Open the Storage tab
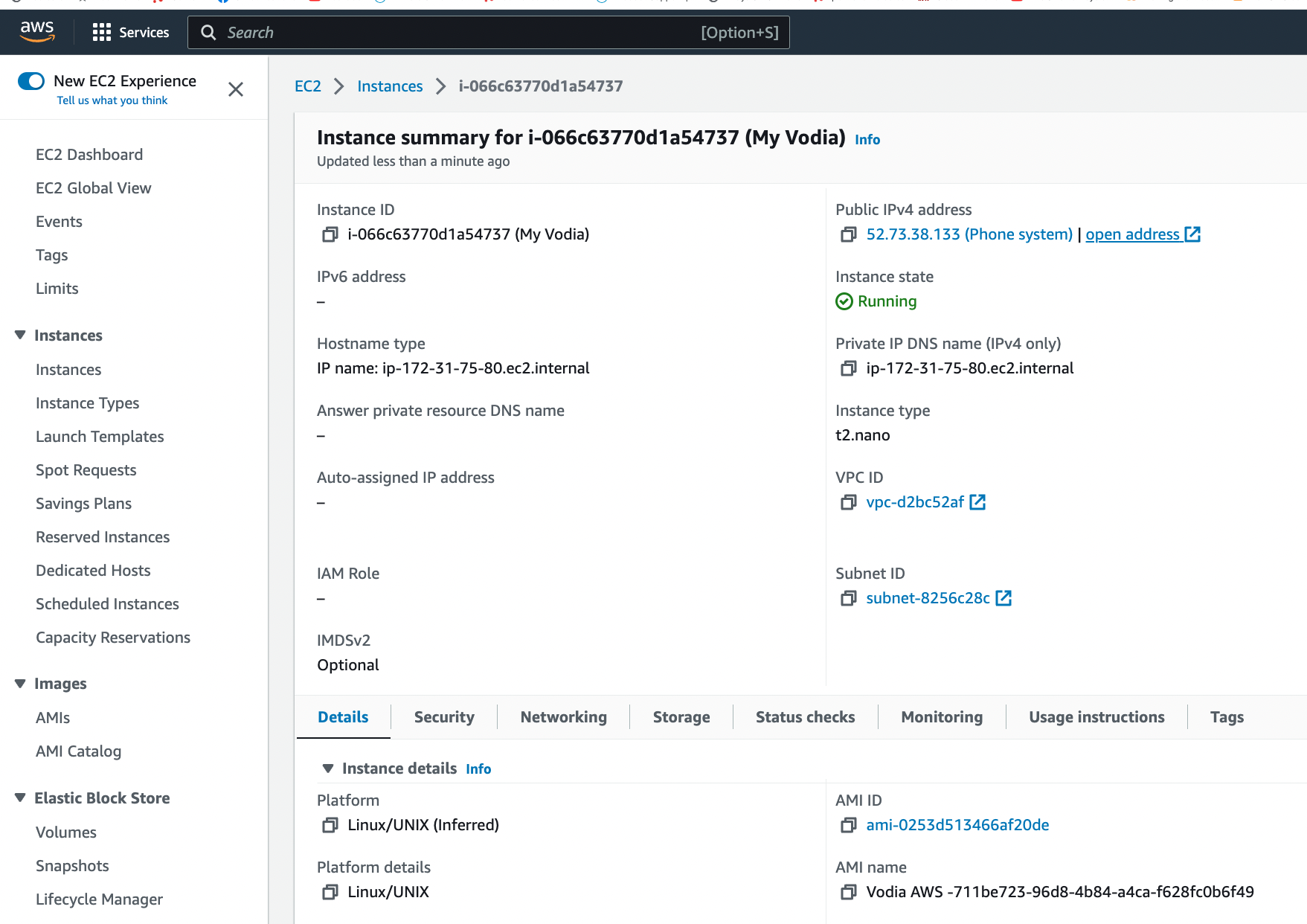Viewport: 1307px width, 924px height. pos(681,717)
